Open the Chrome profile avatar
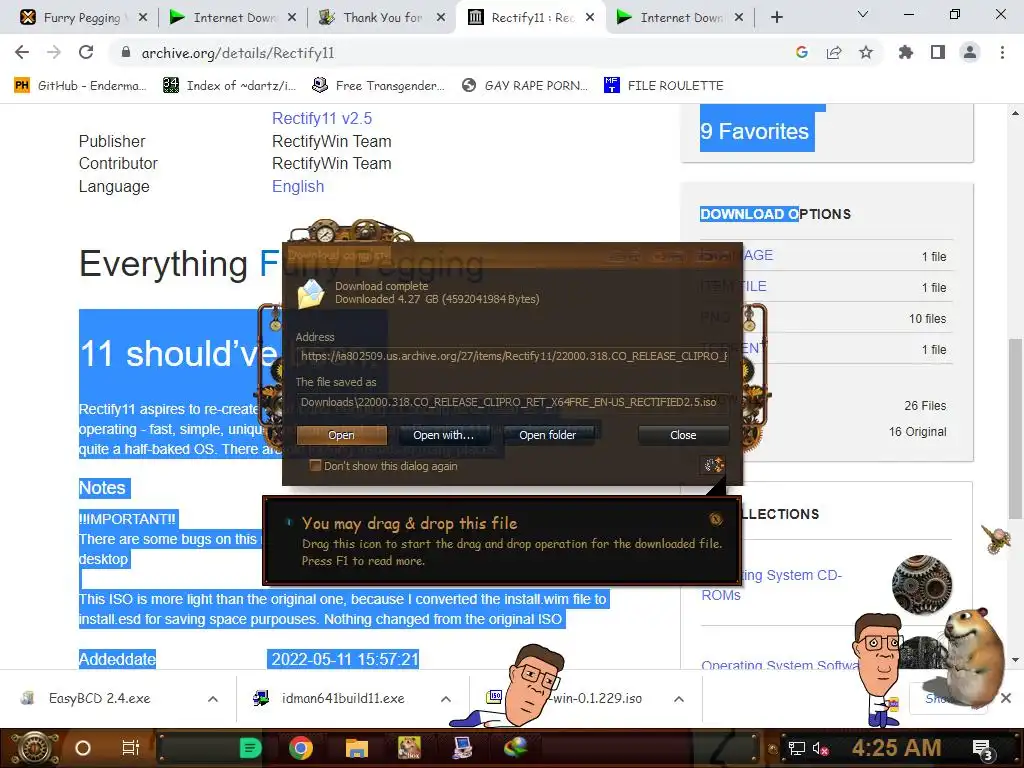This screenshot has width=1024, height=768. (x=970, y=52)
